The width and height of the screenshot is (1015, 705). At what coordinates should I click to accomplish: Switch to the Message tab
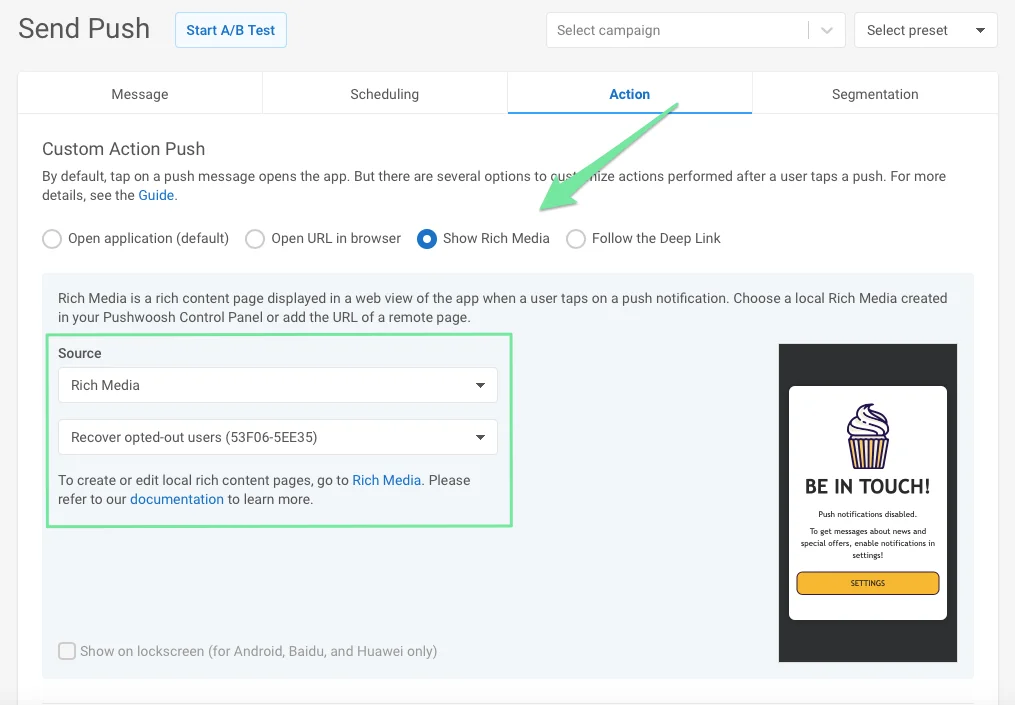[x=140, y=94]
